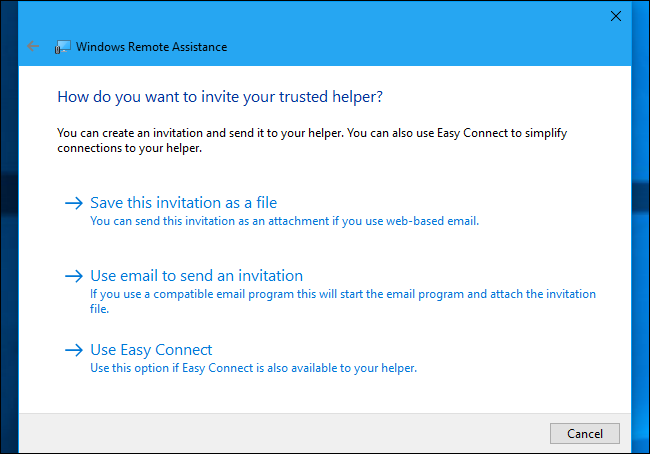The height and width of the screenshot is (454, 650).
Task: Click the 'How do you want to invite' heading
Action: 221,98
